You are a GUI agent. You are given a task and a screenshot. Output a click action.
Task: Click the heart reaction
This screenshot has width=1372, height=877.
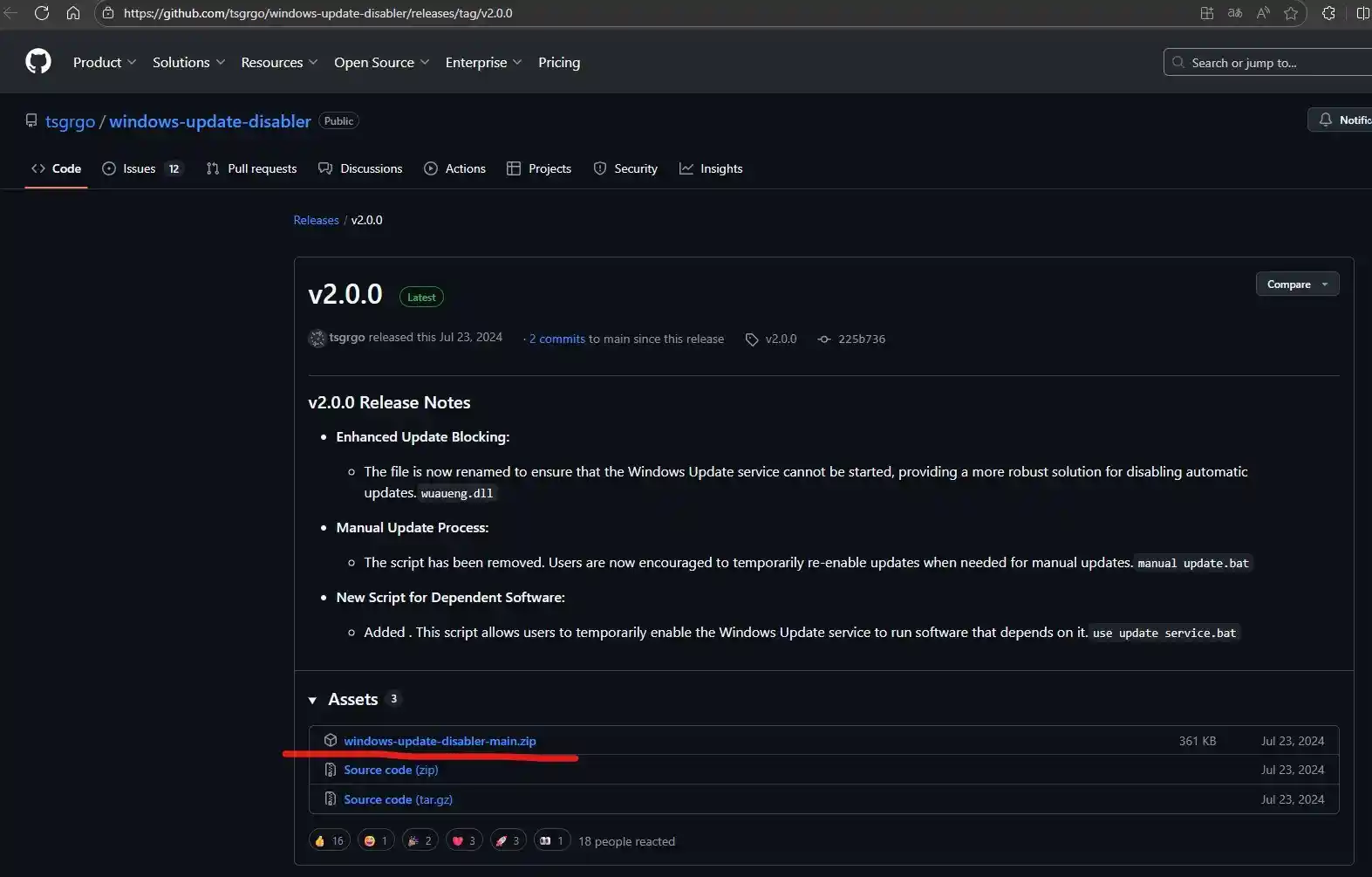[464, 841]
